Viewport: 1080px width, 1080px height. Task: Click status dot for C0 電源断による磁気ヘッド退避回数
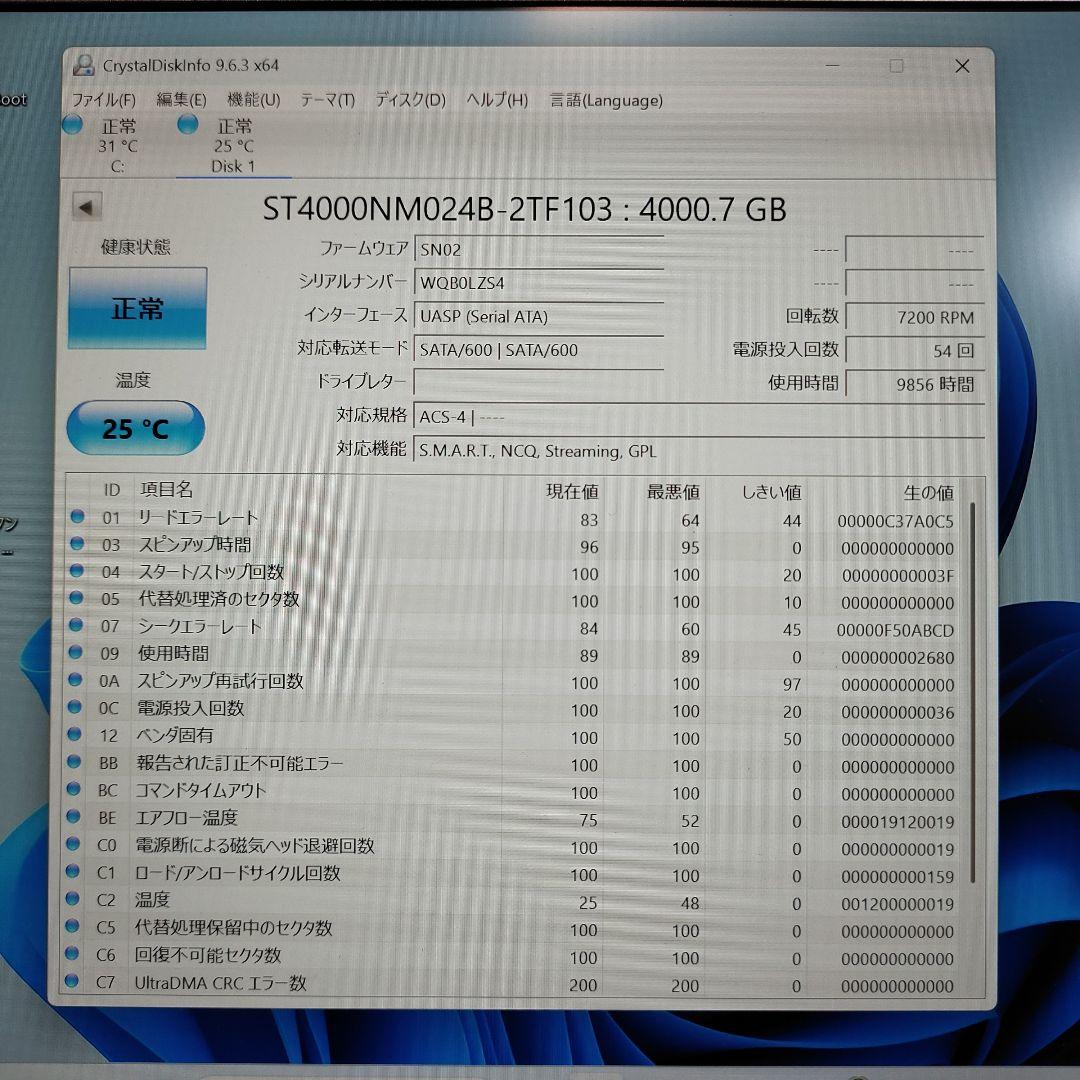point(73,843)
